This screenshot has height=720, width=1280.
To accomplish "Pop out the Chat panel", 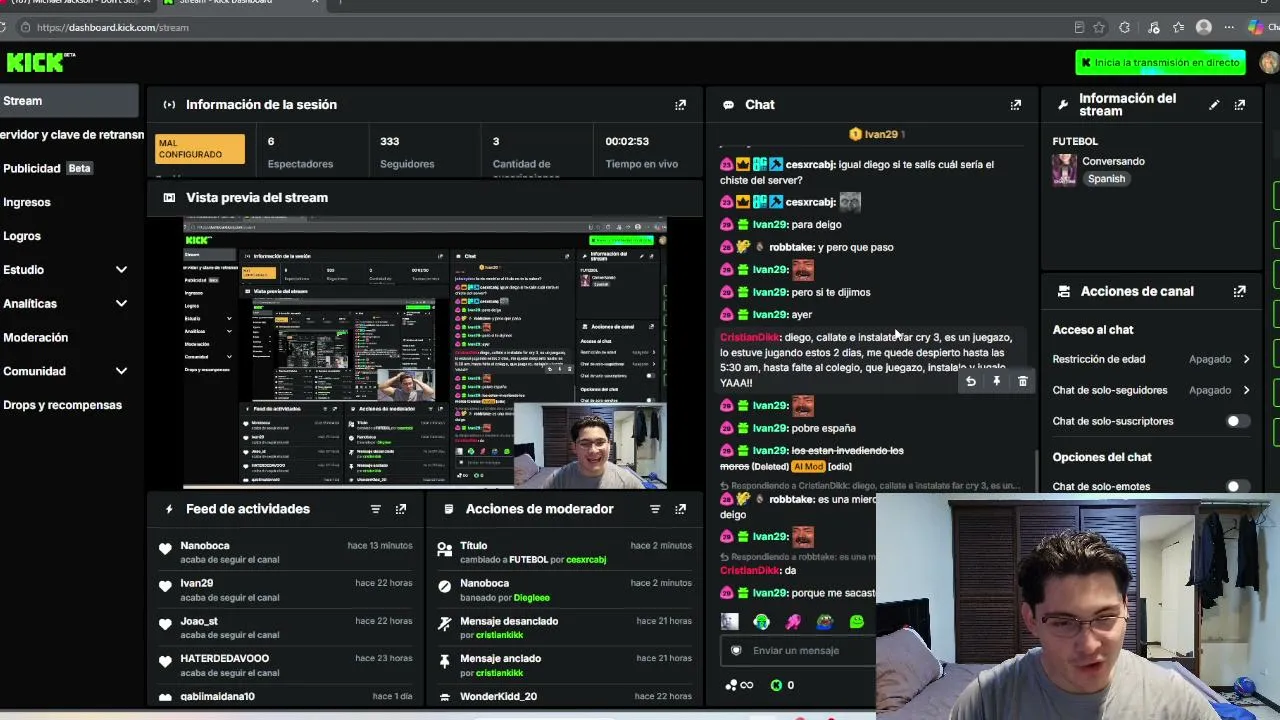I will (1015, 104).
